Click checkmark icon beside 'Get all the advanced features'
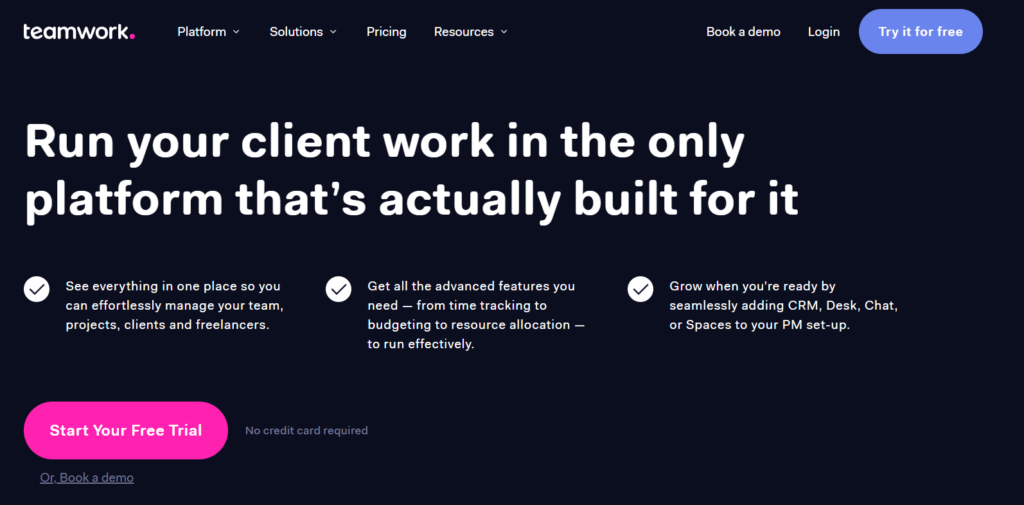This screenshot has height=505, width=1024. point(338,289)
